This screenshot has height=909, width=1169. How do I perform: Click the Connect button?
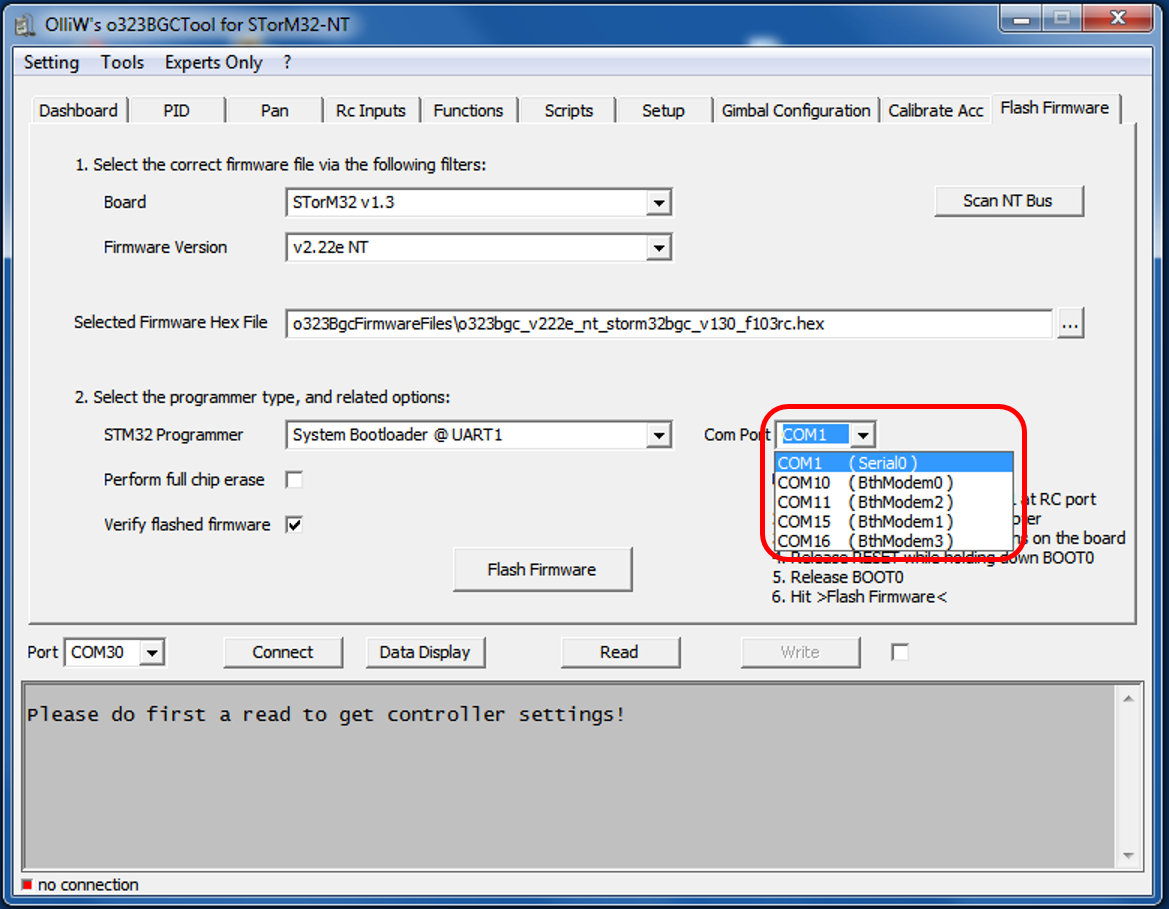282,652
